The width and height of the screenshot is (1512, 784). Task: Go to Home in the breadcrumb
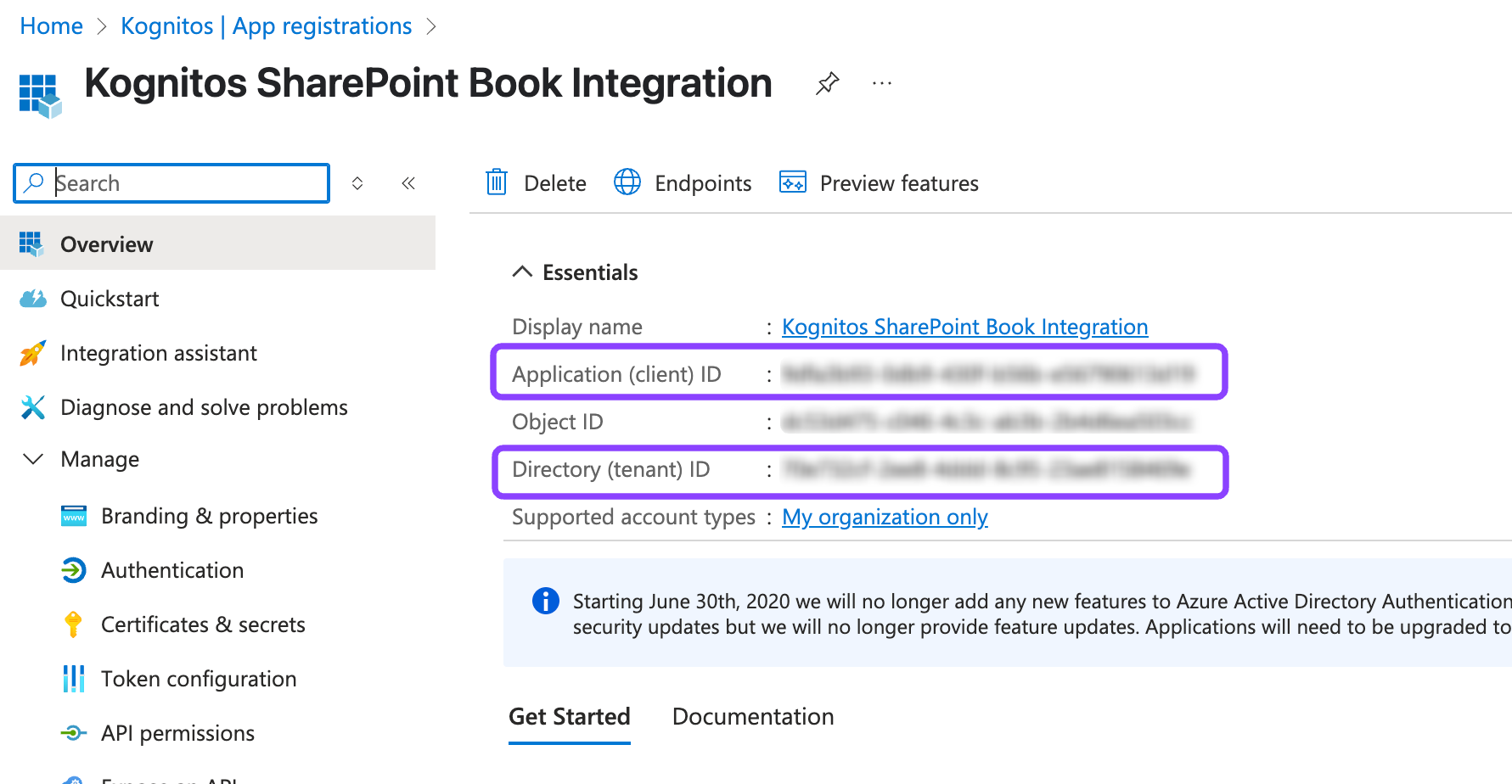click(51, 26)
